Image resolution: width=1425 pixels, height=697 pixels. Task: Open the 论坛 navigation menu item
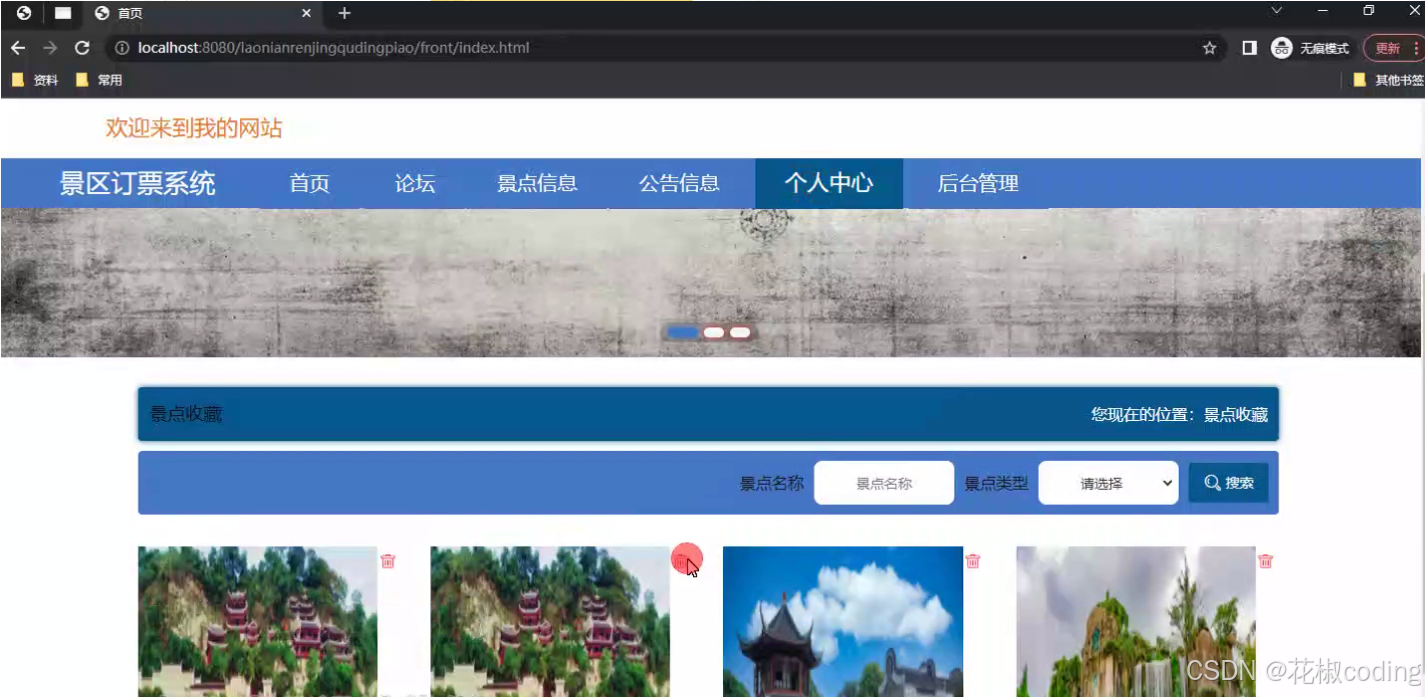pos(415,183)
